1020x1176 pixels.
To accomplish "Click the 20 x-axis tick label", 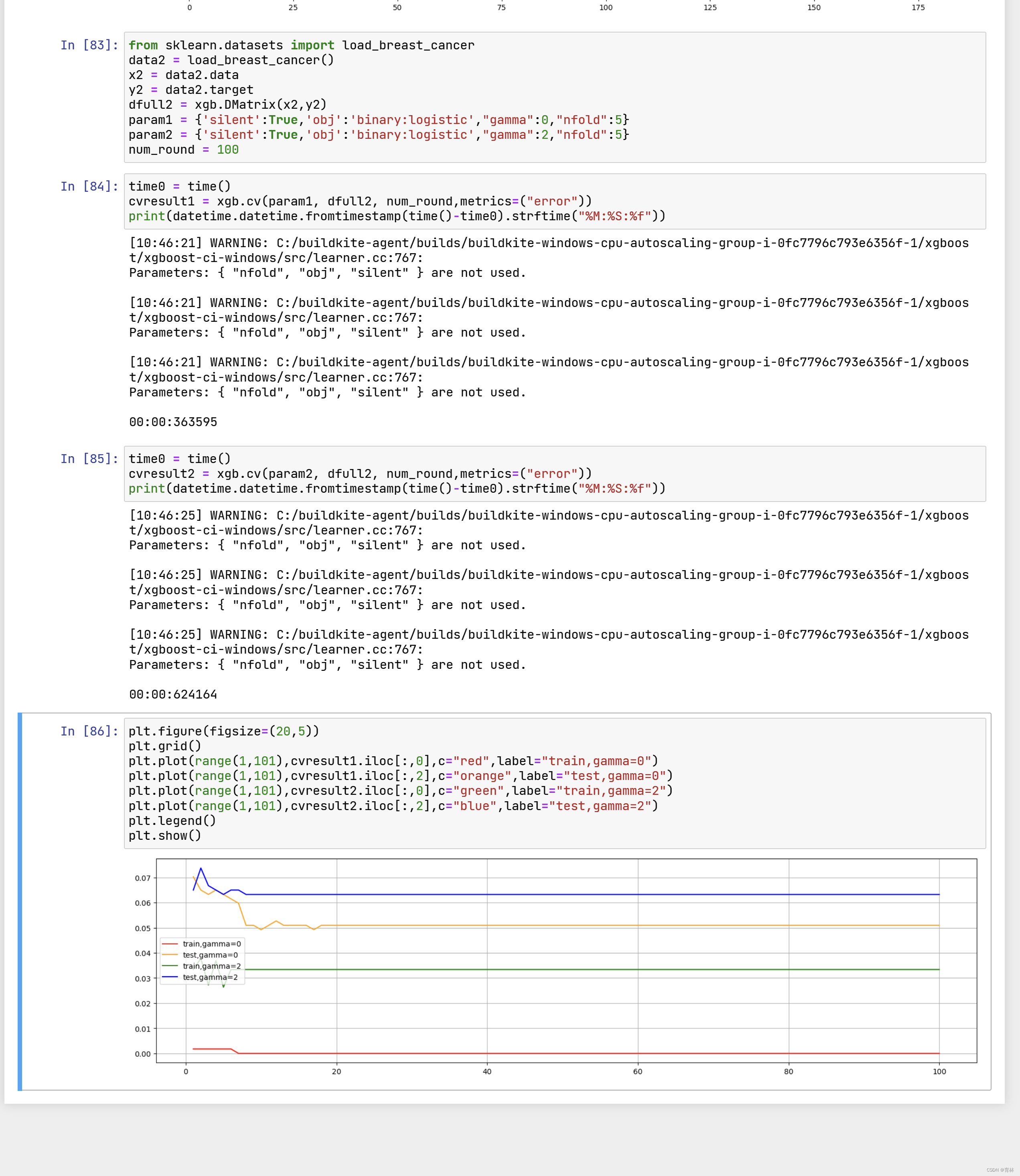I will click(x=337, y=1071).
